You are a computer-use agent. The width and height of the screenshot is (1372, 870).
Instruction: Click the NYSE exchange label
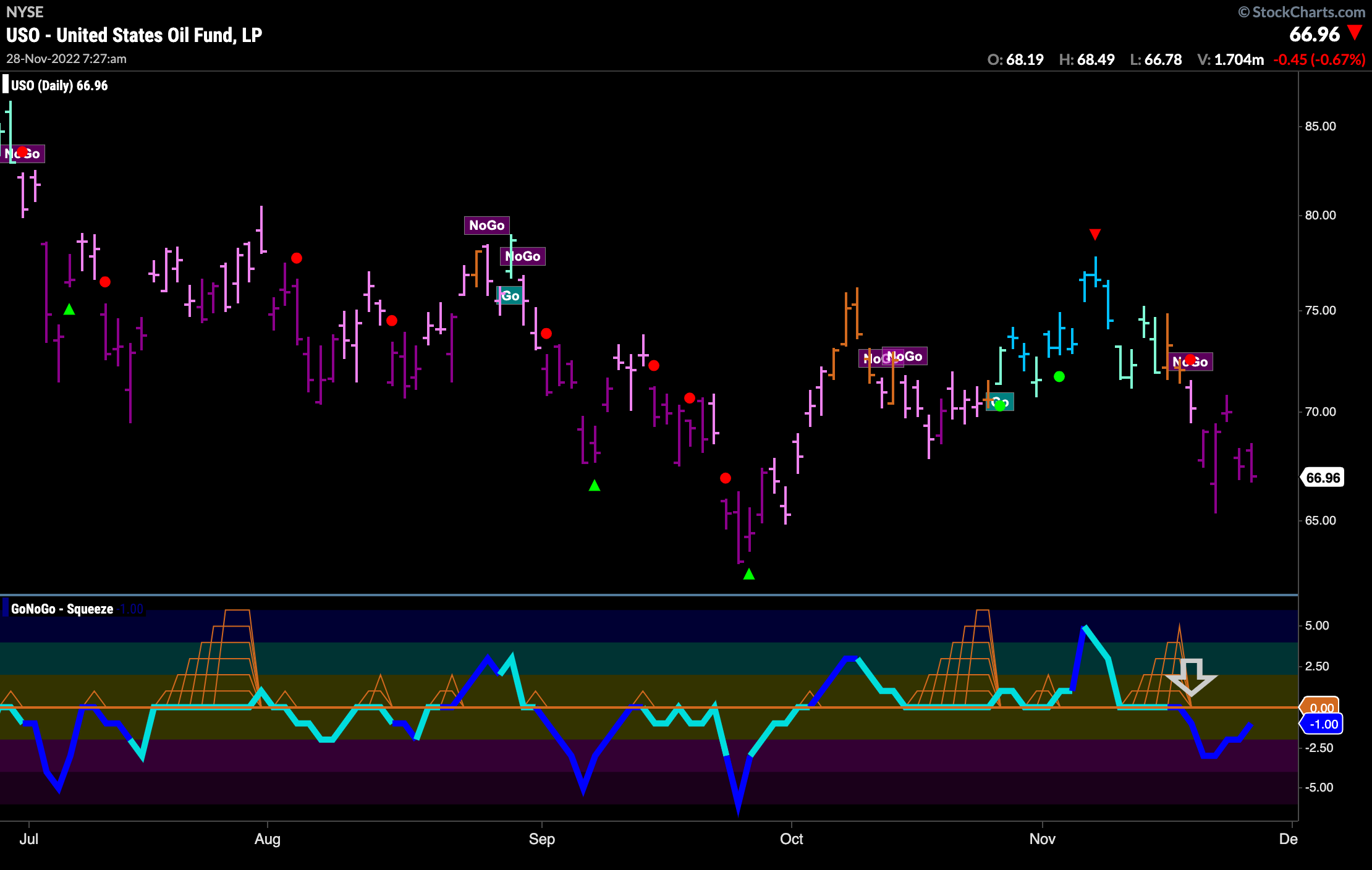click(25, 12)
